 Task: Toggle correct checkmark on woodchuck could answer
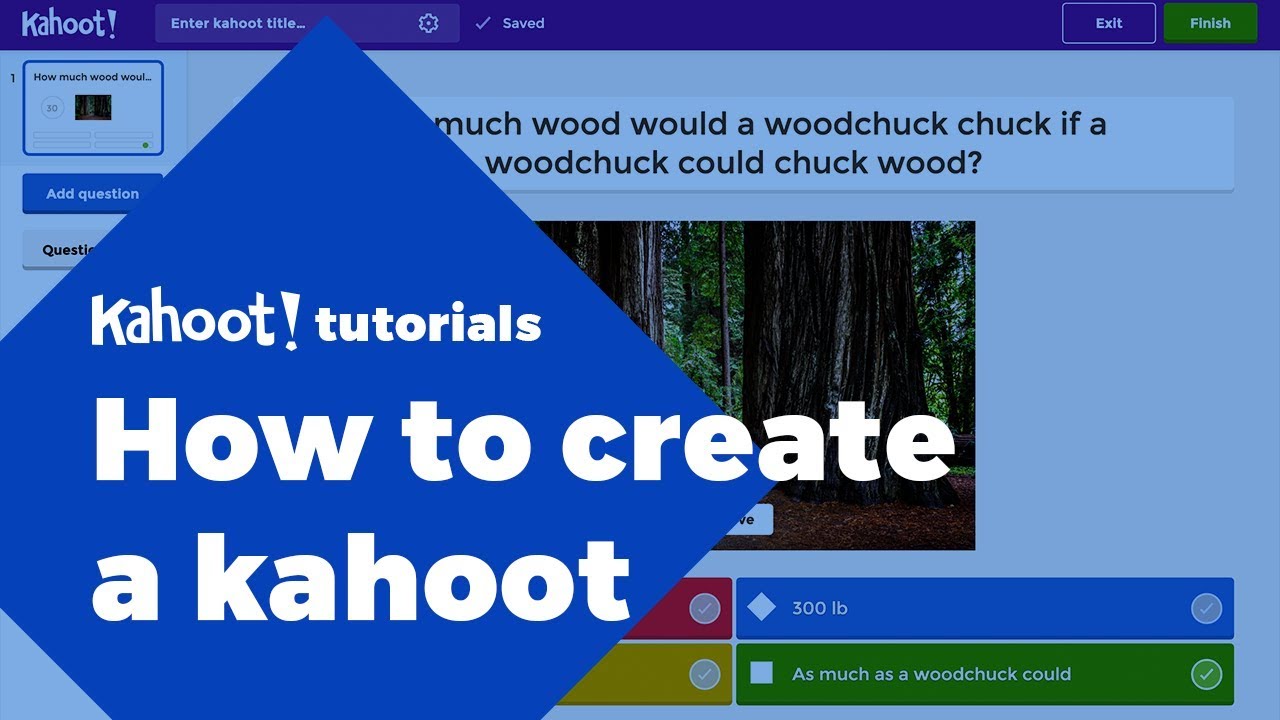1206,674
